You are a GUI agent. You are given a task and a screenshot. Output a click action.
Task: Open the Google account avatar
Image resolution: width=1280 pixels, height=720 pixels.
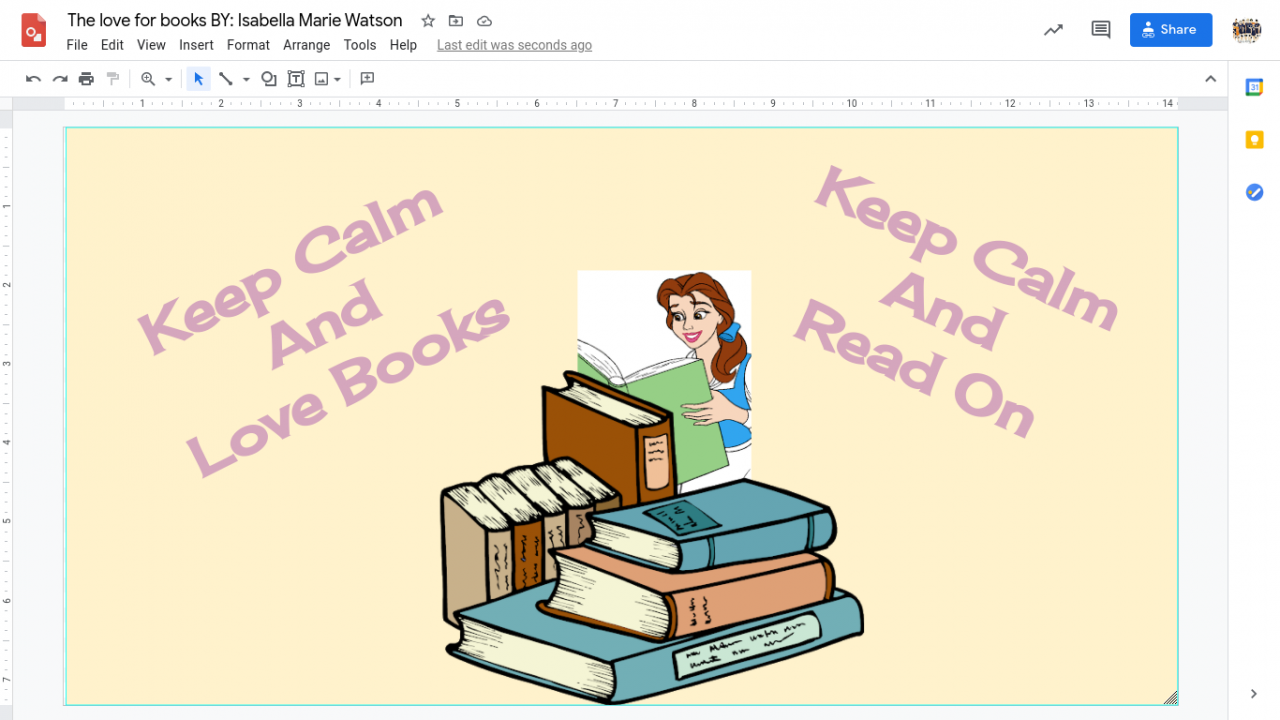pos(1247,30)
